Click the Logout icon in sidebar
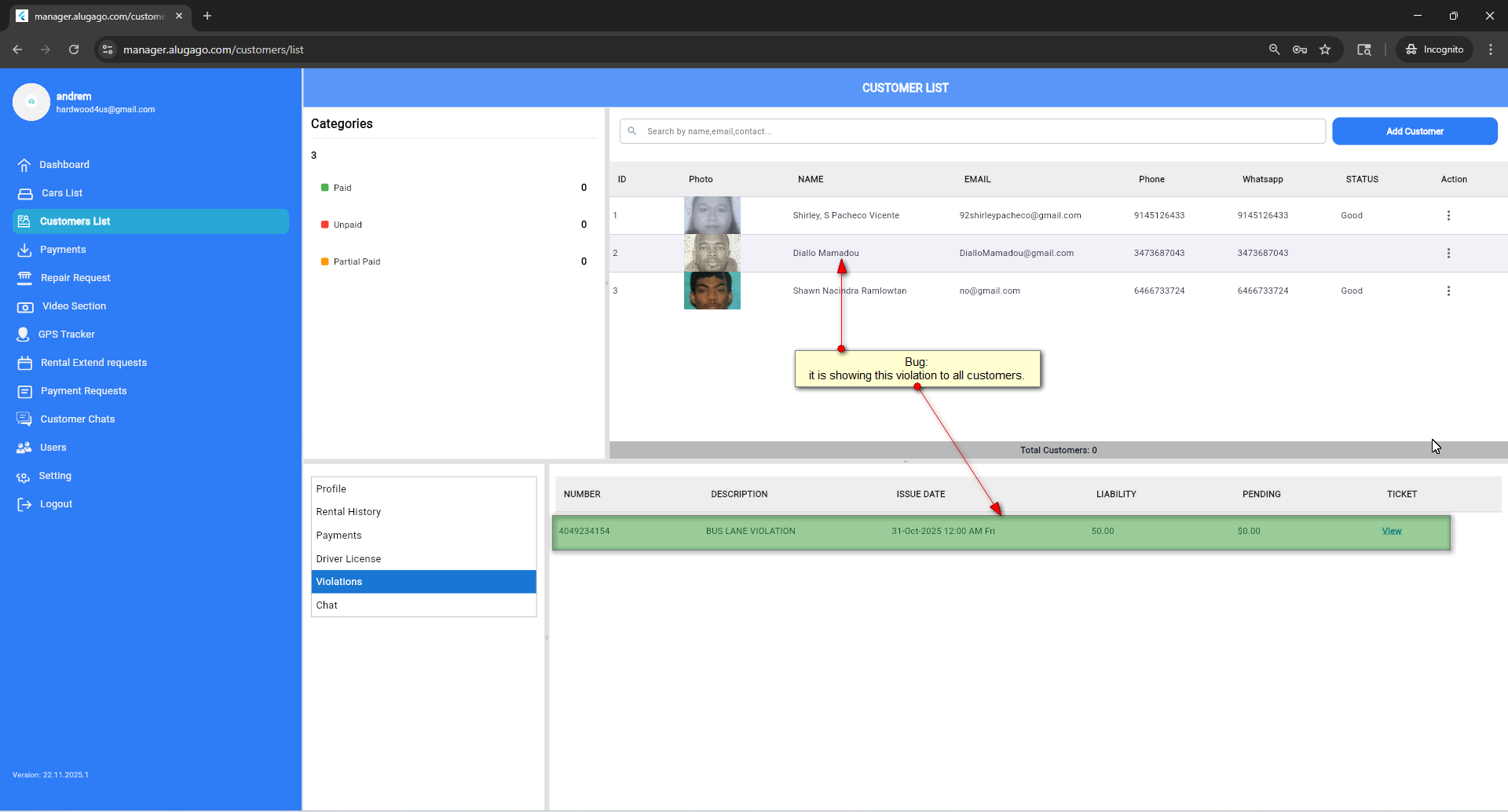1508x812 pixels. click(24, 504)
